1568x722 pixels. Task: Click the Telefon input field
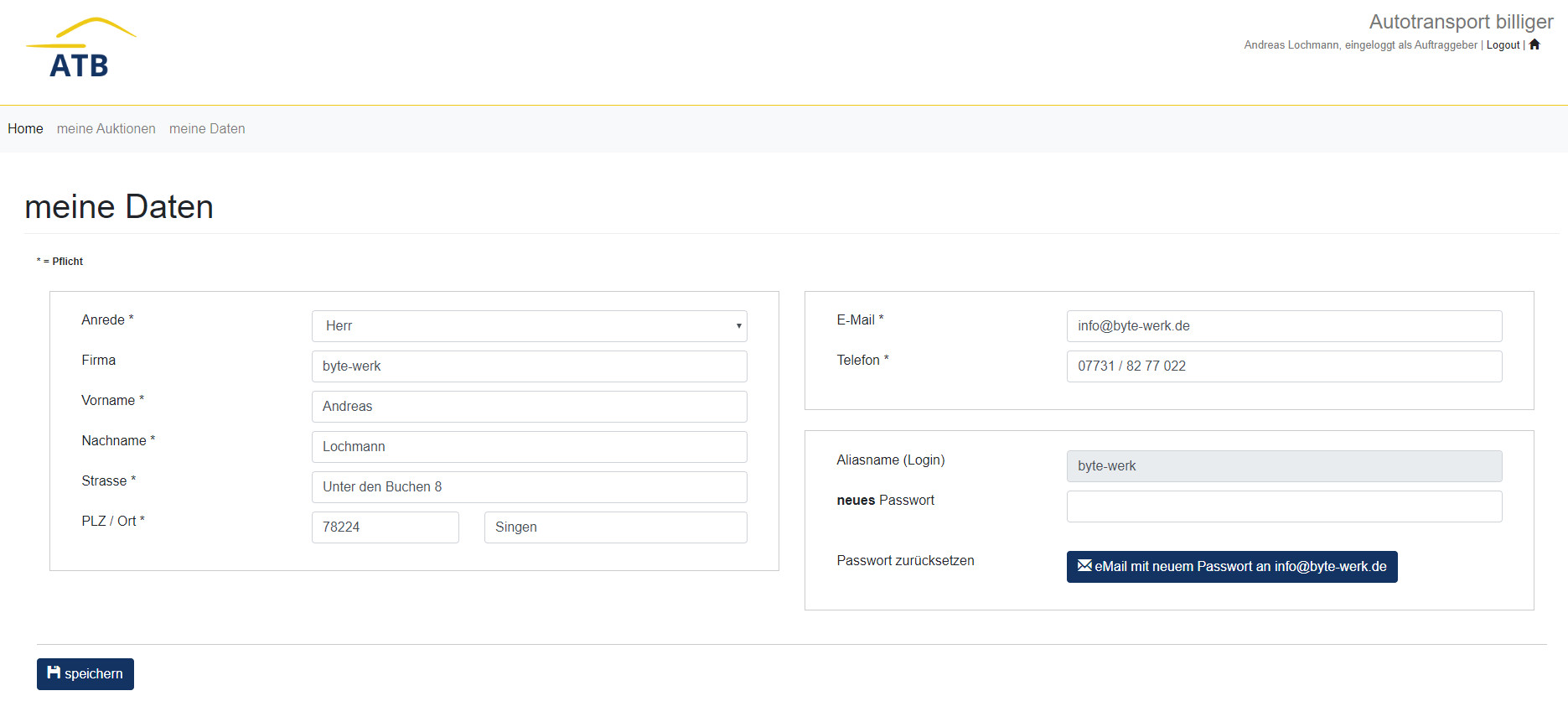tap(1283, 366)
